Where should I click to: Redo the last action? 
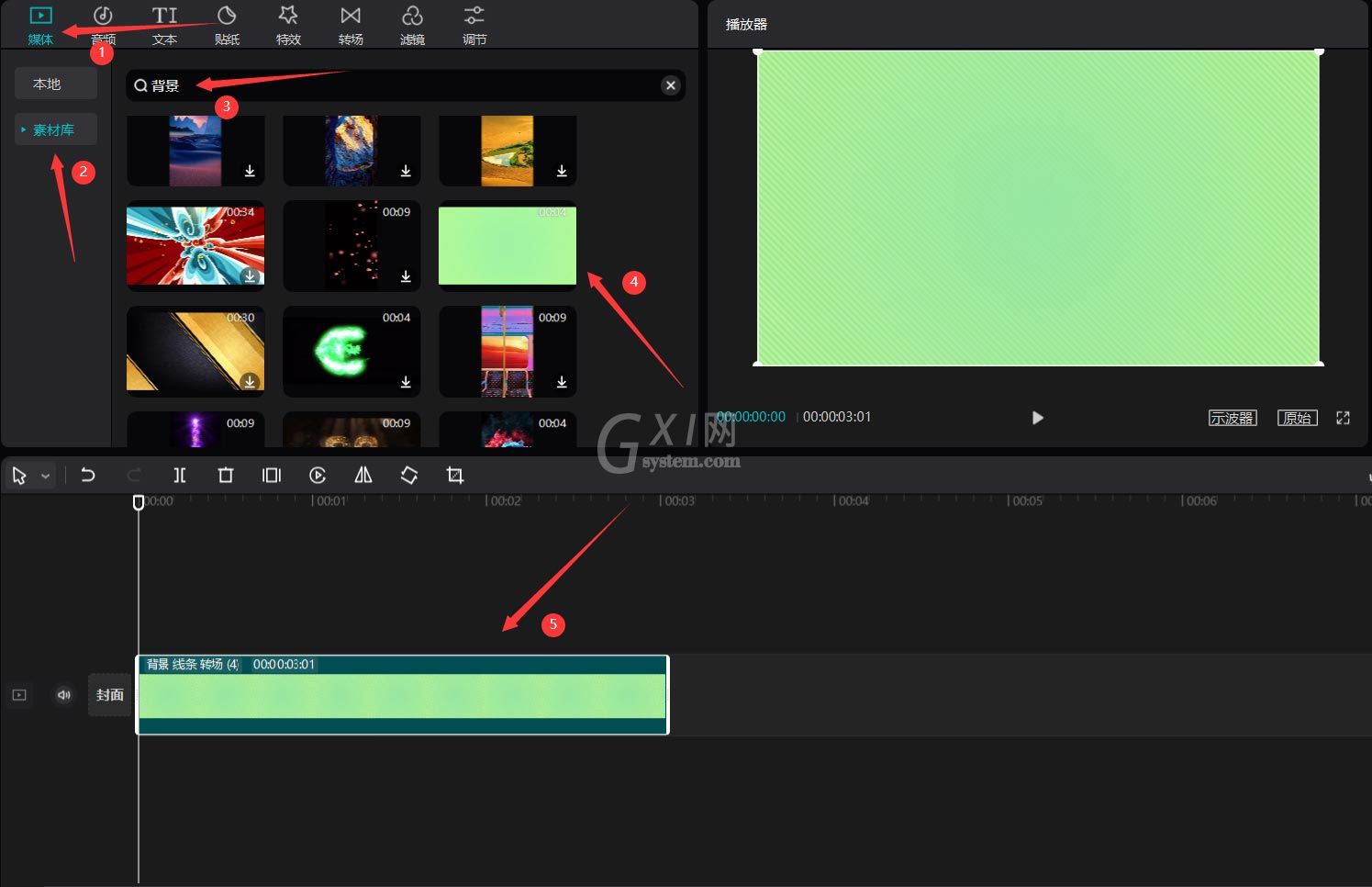pos(134,475)
